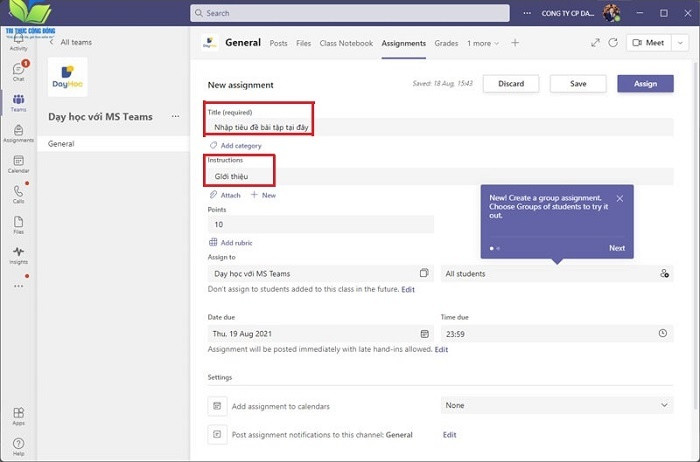This screenshot has height=462, width=700.
Task: Attach a resource to the assignment
Action: [225, 195]
